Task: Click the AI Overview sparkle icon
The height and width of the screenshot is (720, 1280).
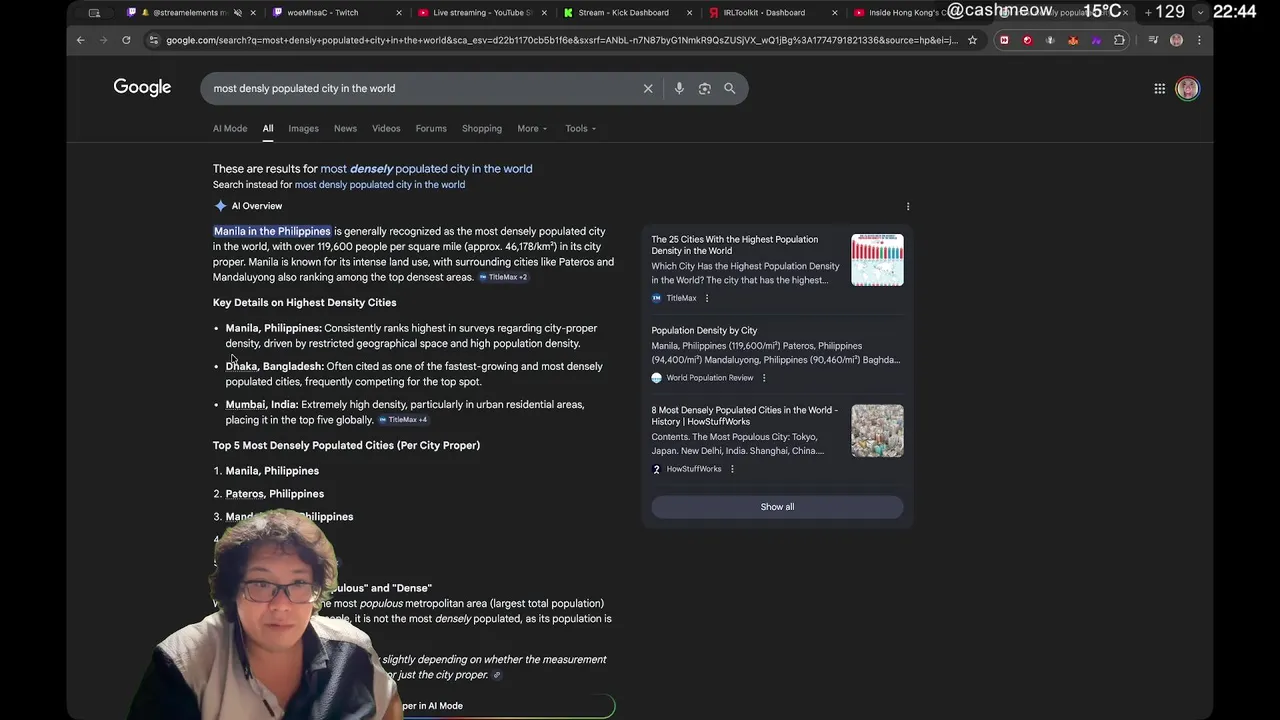Action: 220,206
